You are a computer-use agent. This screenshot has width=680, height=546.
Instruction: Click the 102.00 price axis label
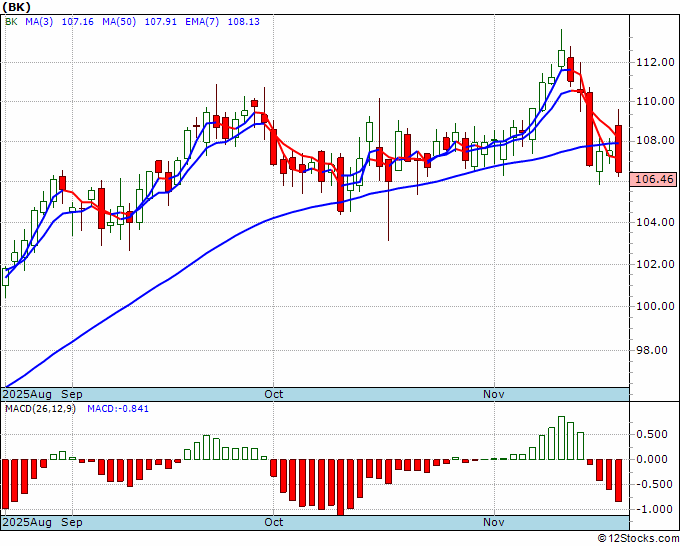click(655, 264)
